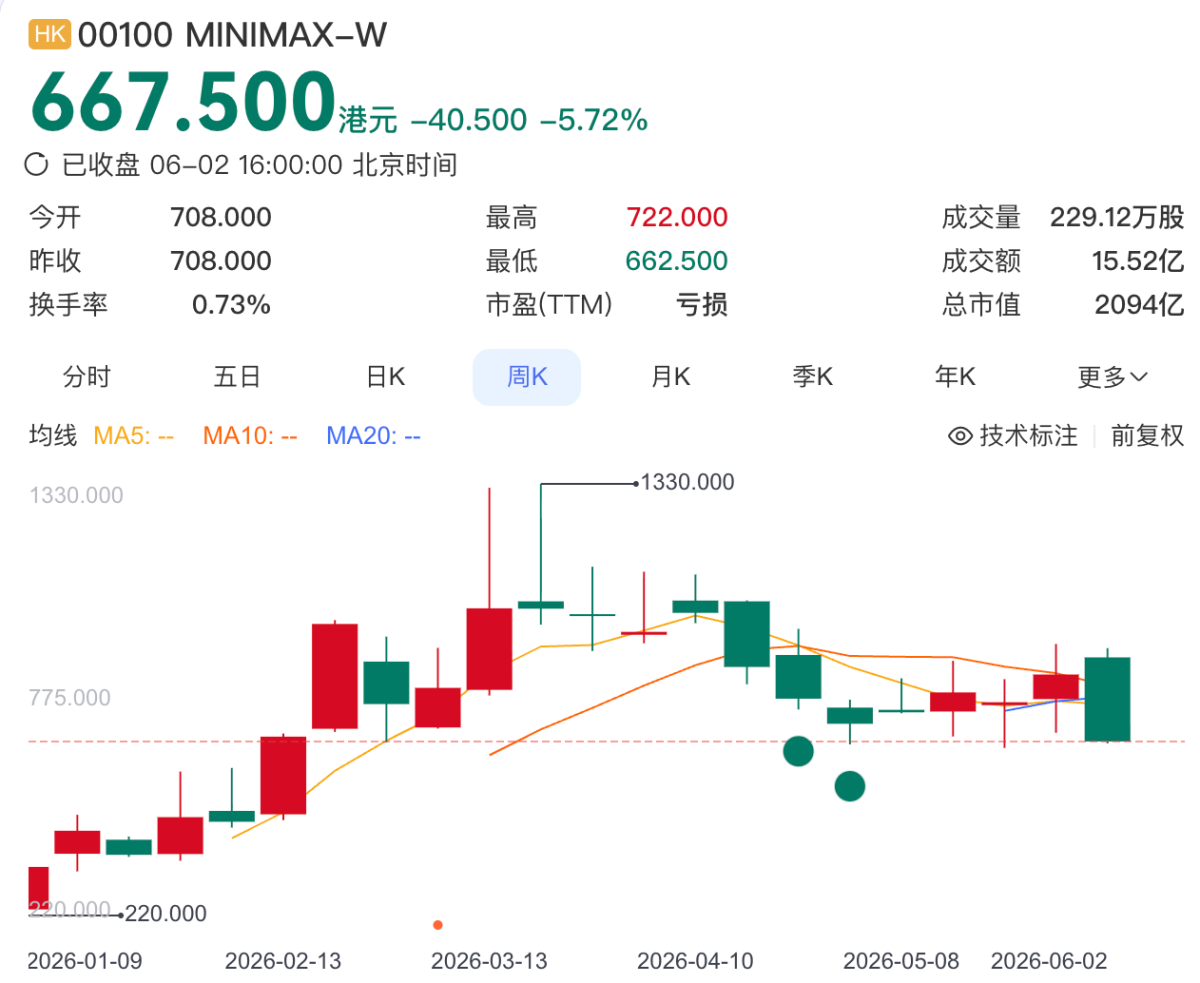The width and height of the screenshot is (1200, 983).
Task: Open the 前复权 adjustment selector
Action: [x=1147, y=436]
